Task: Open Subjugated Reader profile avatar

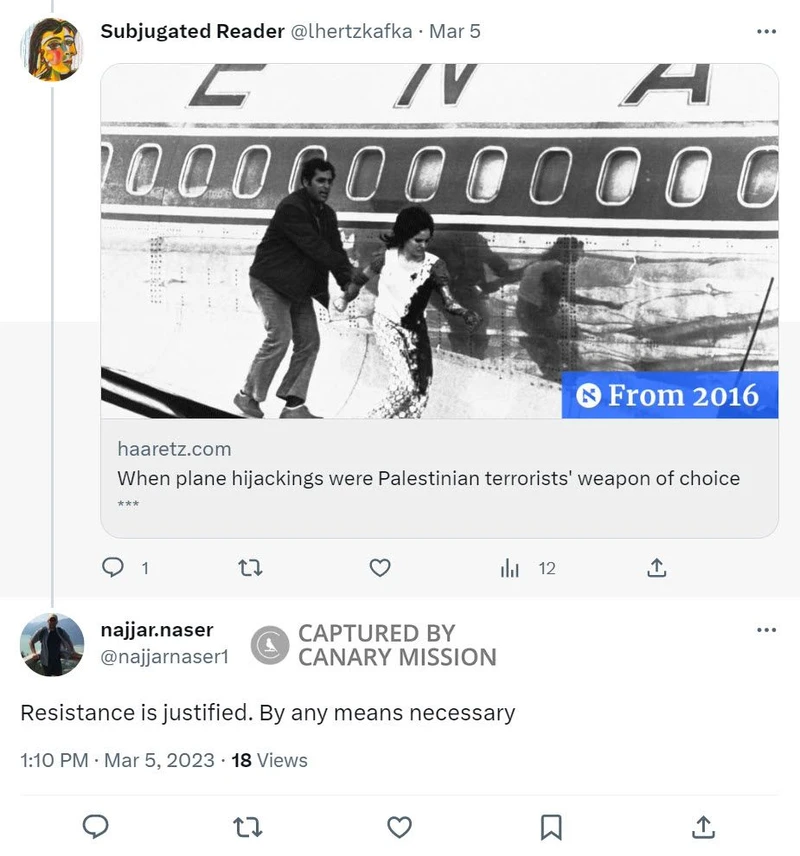Action: pos(52,49)
